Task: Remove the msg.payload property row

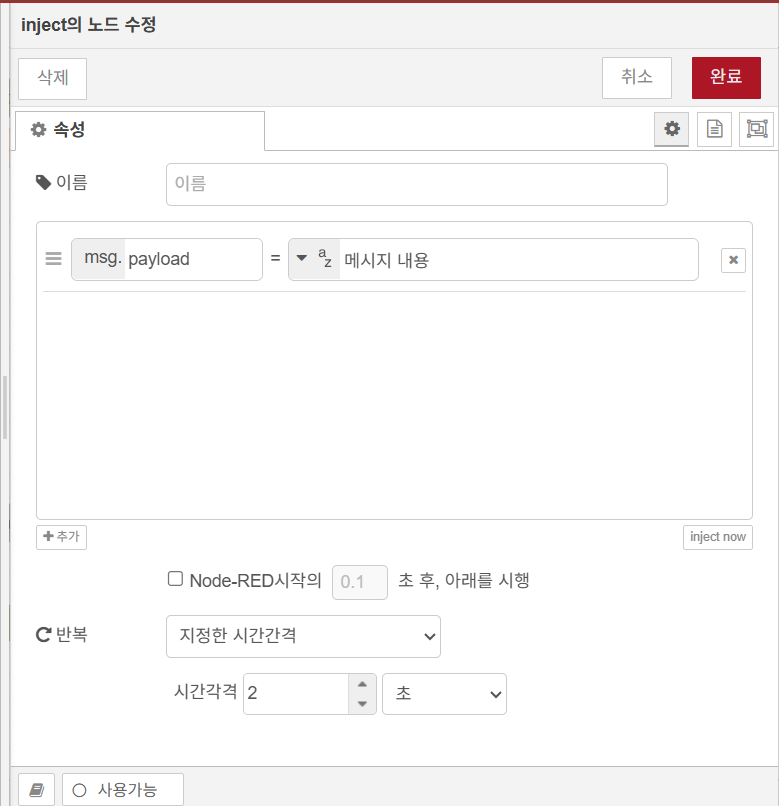Action: point(733,260)
